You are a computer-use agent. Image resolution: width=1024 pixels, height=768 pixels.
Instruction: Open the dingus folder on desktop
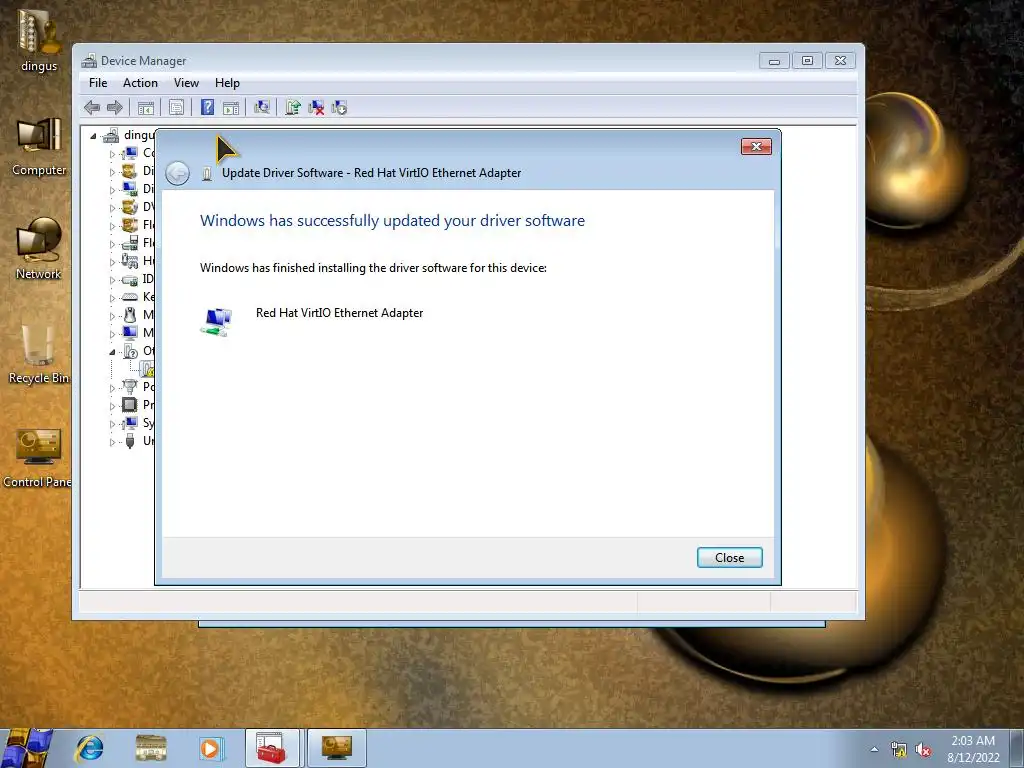tap(39, 38)
